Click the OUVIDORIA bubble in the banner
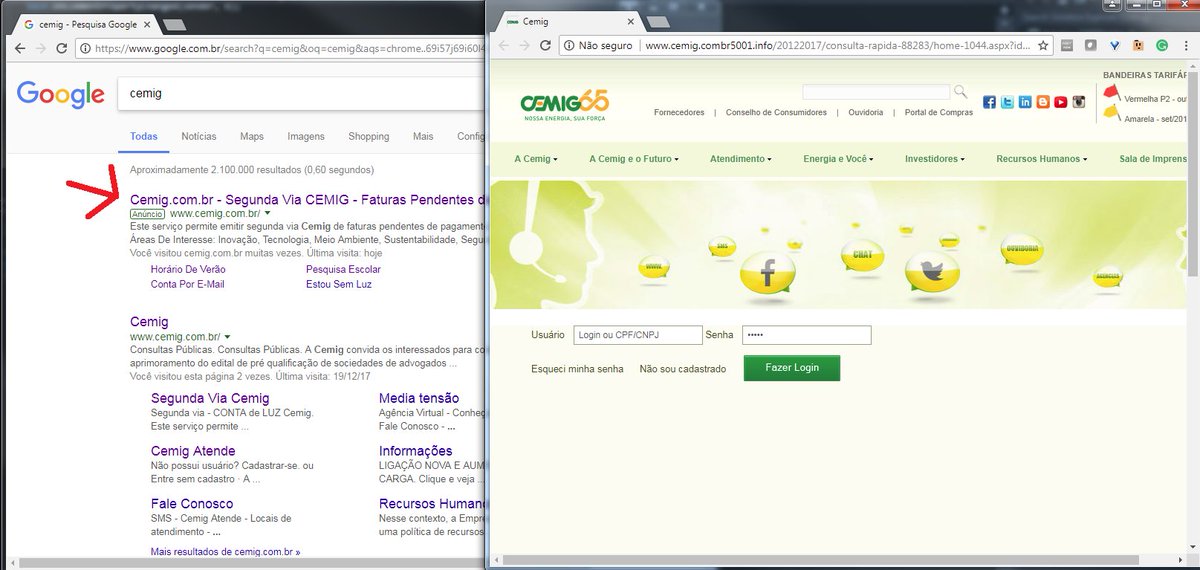 click(x=1022, y=248)
